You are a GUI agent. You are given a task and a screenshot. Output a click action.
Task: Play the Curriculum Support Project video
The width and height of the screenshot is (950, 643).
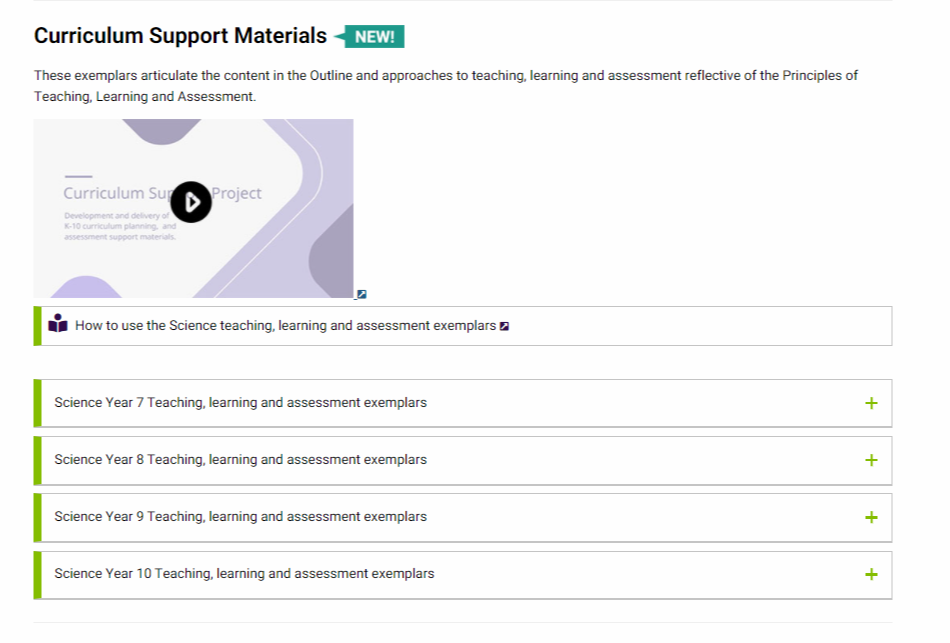pyautogui.click(x=191, y=202)
